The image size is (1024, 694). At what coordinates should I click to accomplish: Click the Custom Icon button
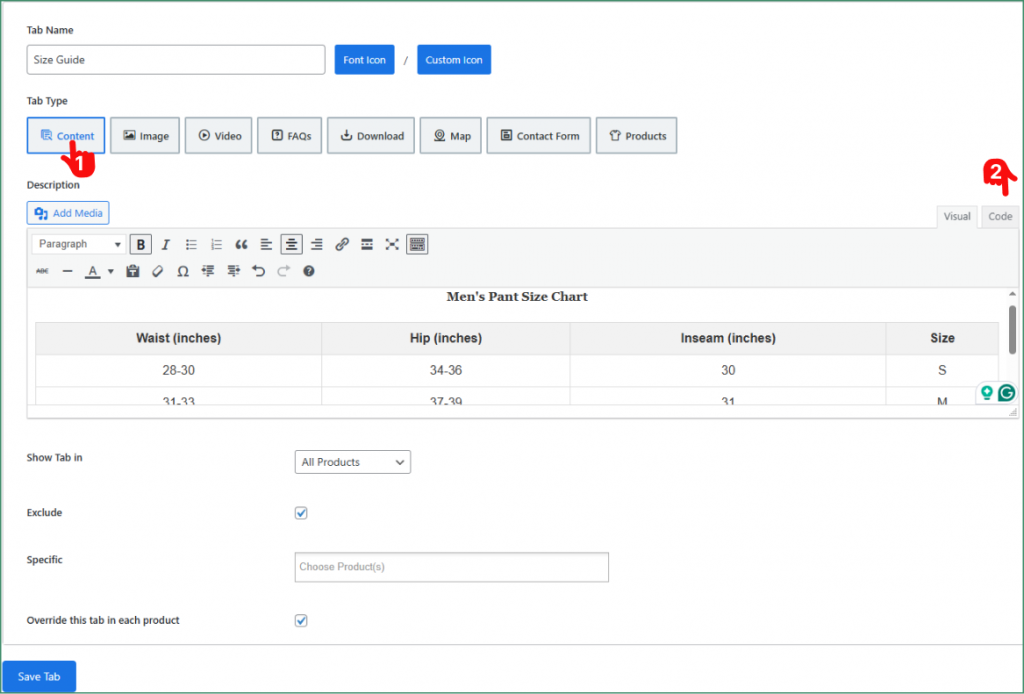pyautogui.click(x=454, y=60)
